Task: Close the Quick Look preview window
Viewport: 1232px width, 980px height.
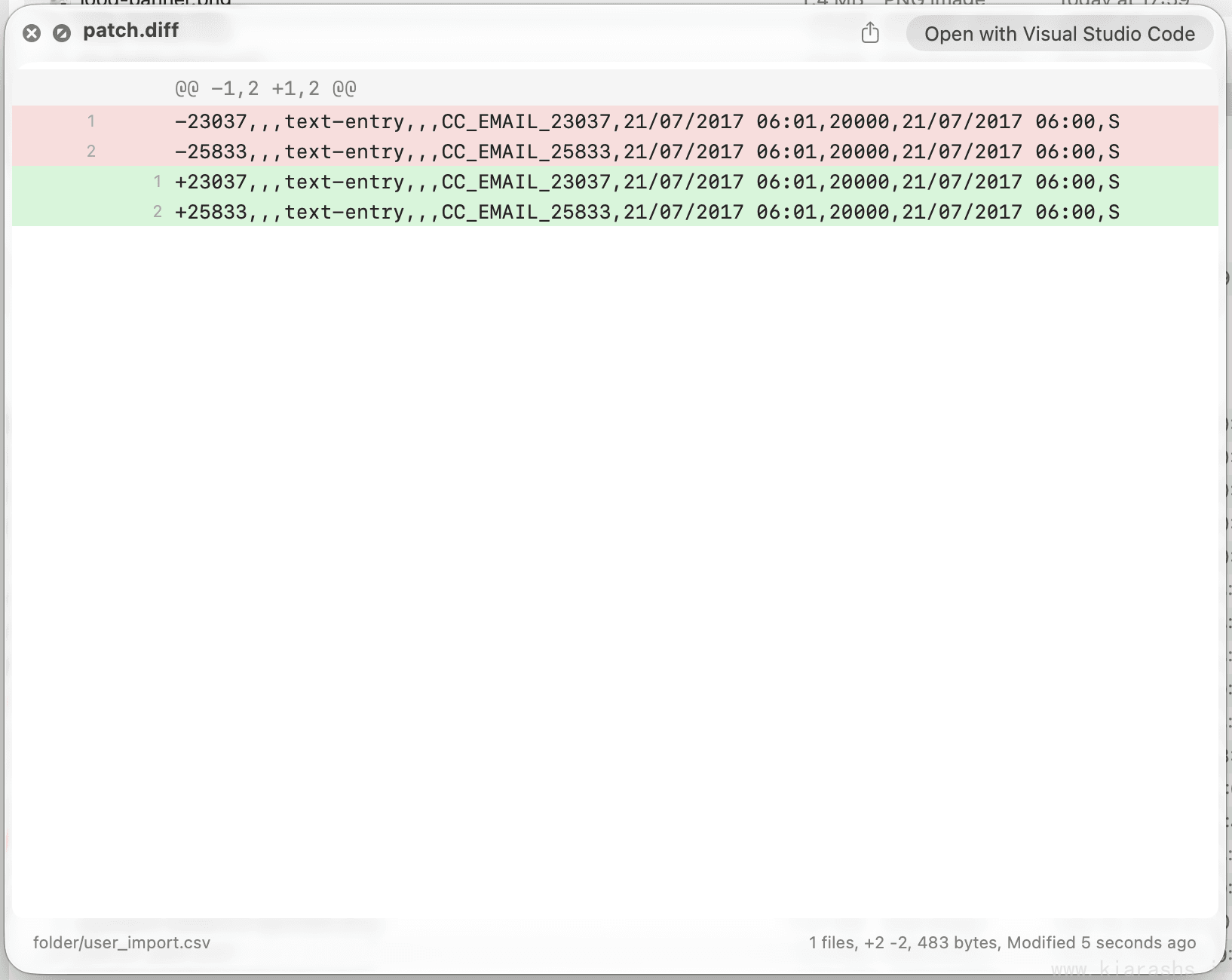Action: pyautogui.click(x=32, y=32)
